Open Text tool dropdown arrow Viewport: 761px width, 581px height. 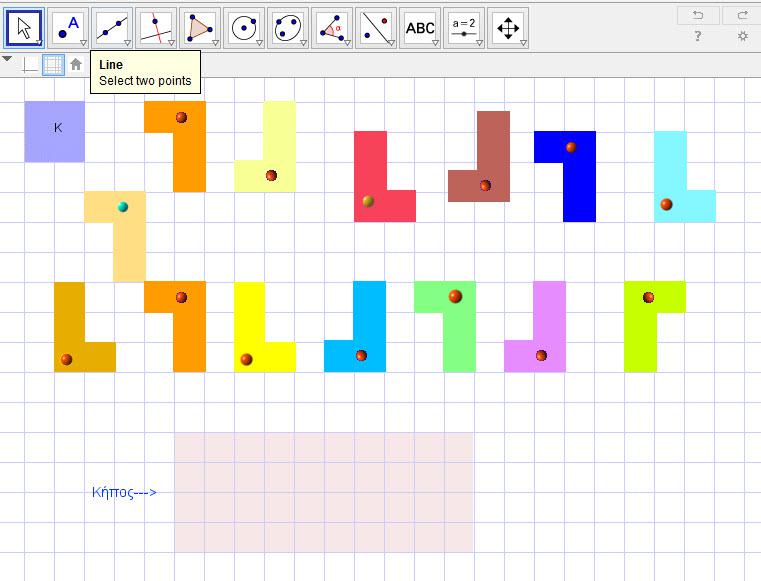coord(435,43)
